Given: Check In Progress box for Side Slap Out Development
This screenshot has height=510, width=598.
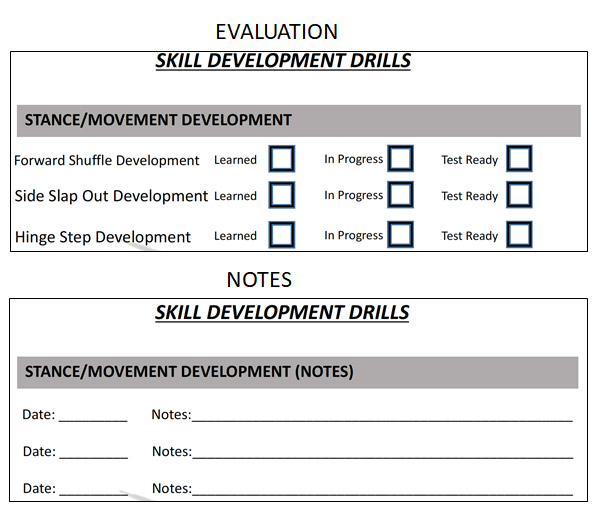Looking at the screenshot, I should [x=400, y=195].
